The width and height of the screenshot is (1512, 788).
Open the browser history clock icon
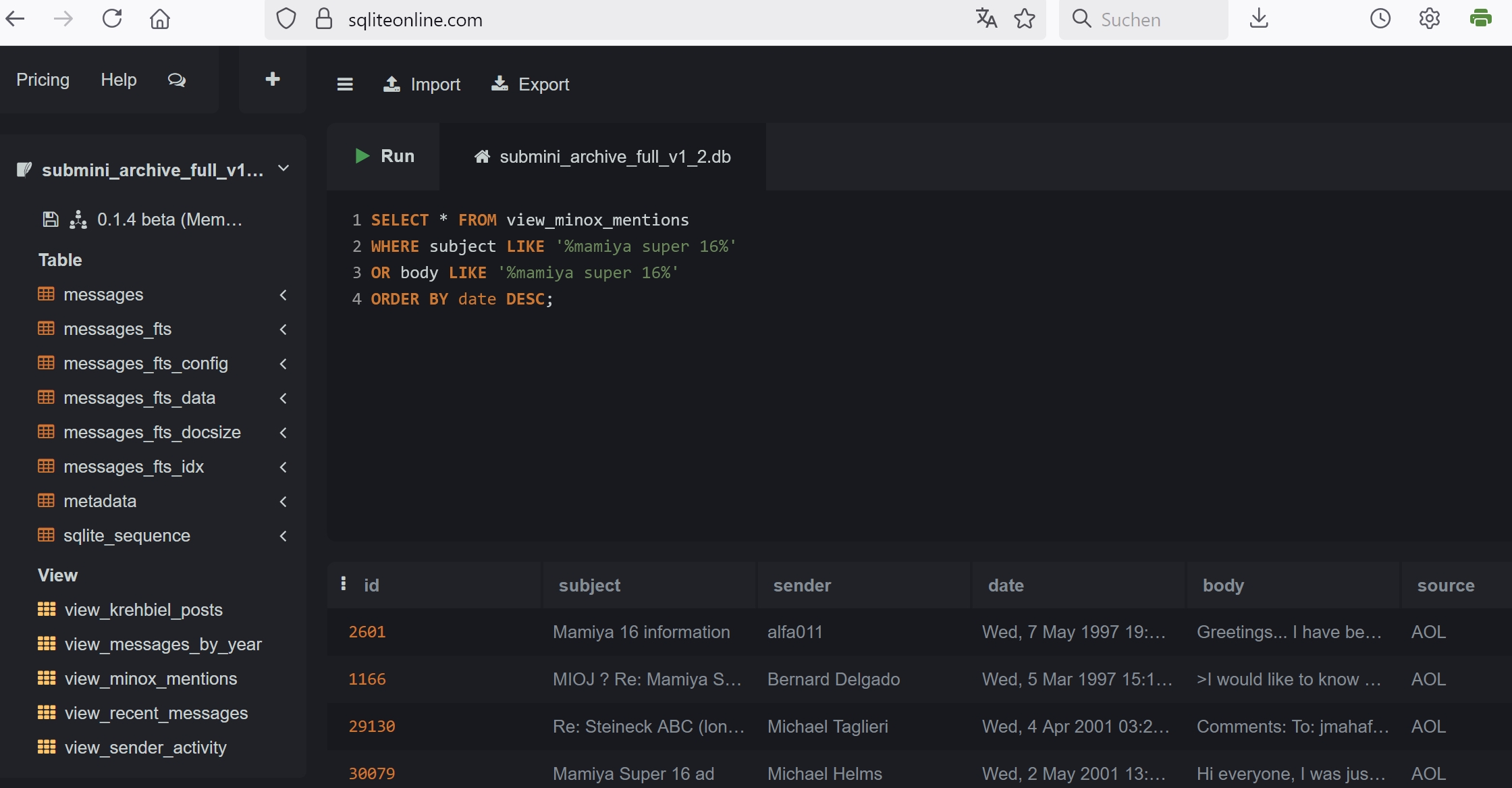pyautogui.click(x=1380, y=19)
